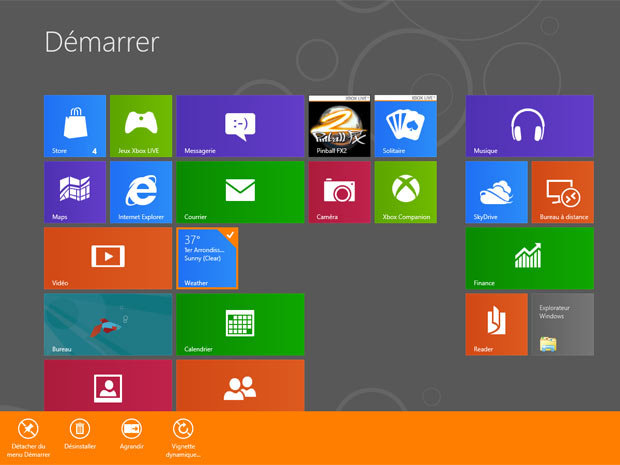Open the Xbox Companion tile
620x465 pixels.
click(406, 192)
